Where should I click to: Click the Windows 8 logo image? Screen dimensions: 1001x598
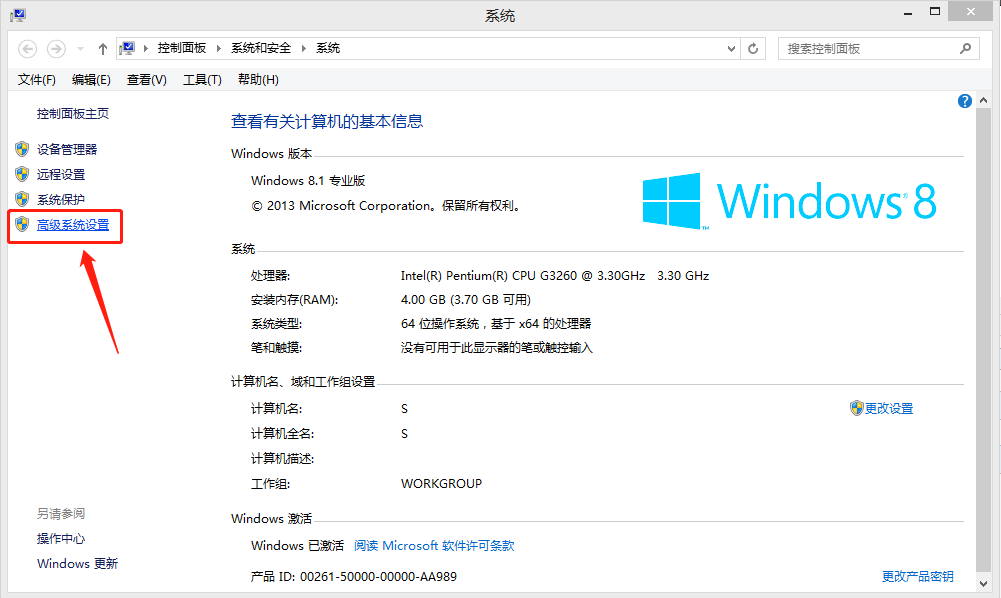(x=789, y=201)
